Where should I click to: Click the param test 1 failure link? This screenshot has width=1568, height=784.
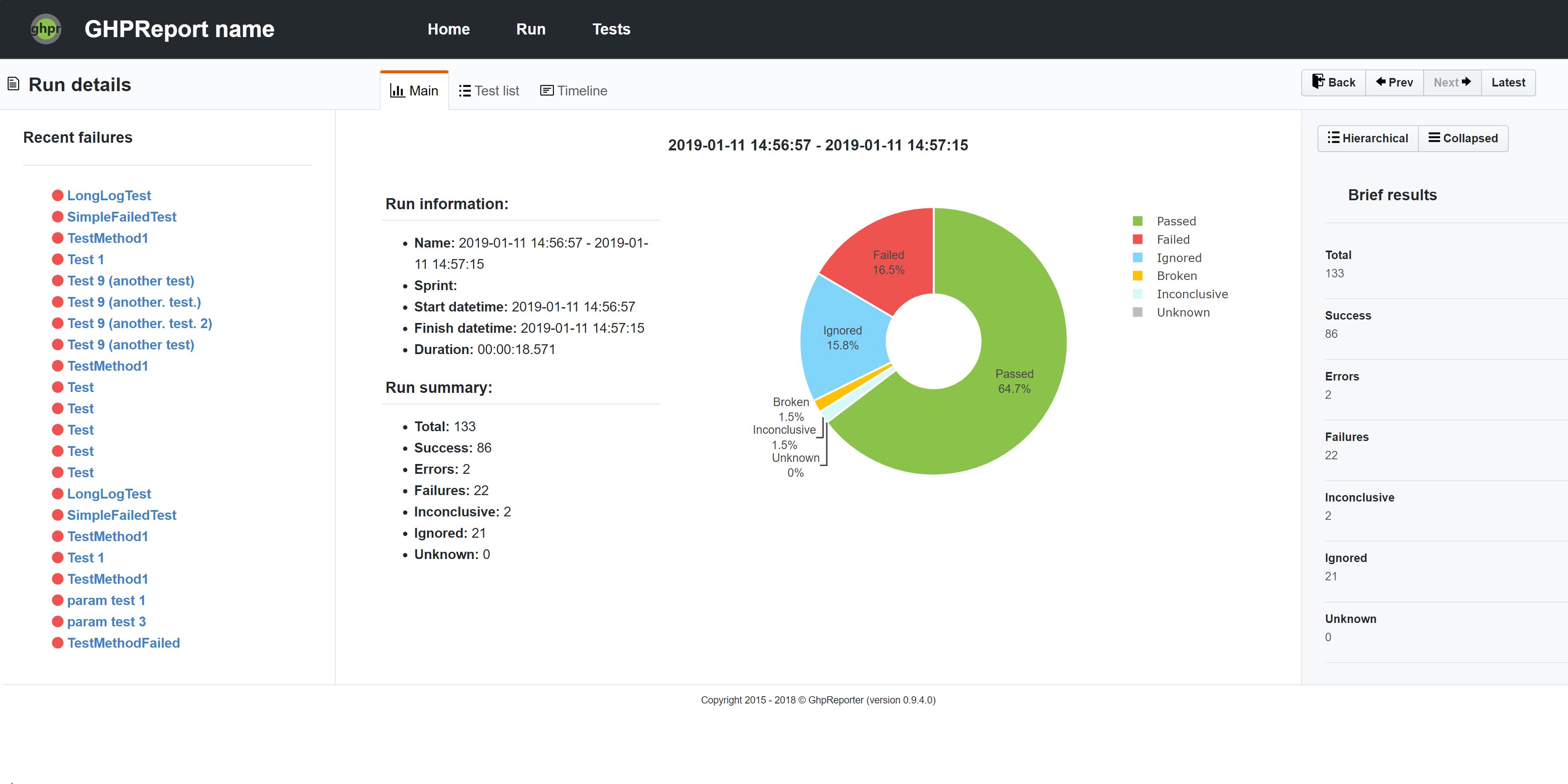106,600
